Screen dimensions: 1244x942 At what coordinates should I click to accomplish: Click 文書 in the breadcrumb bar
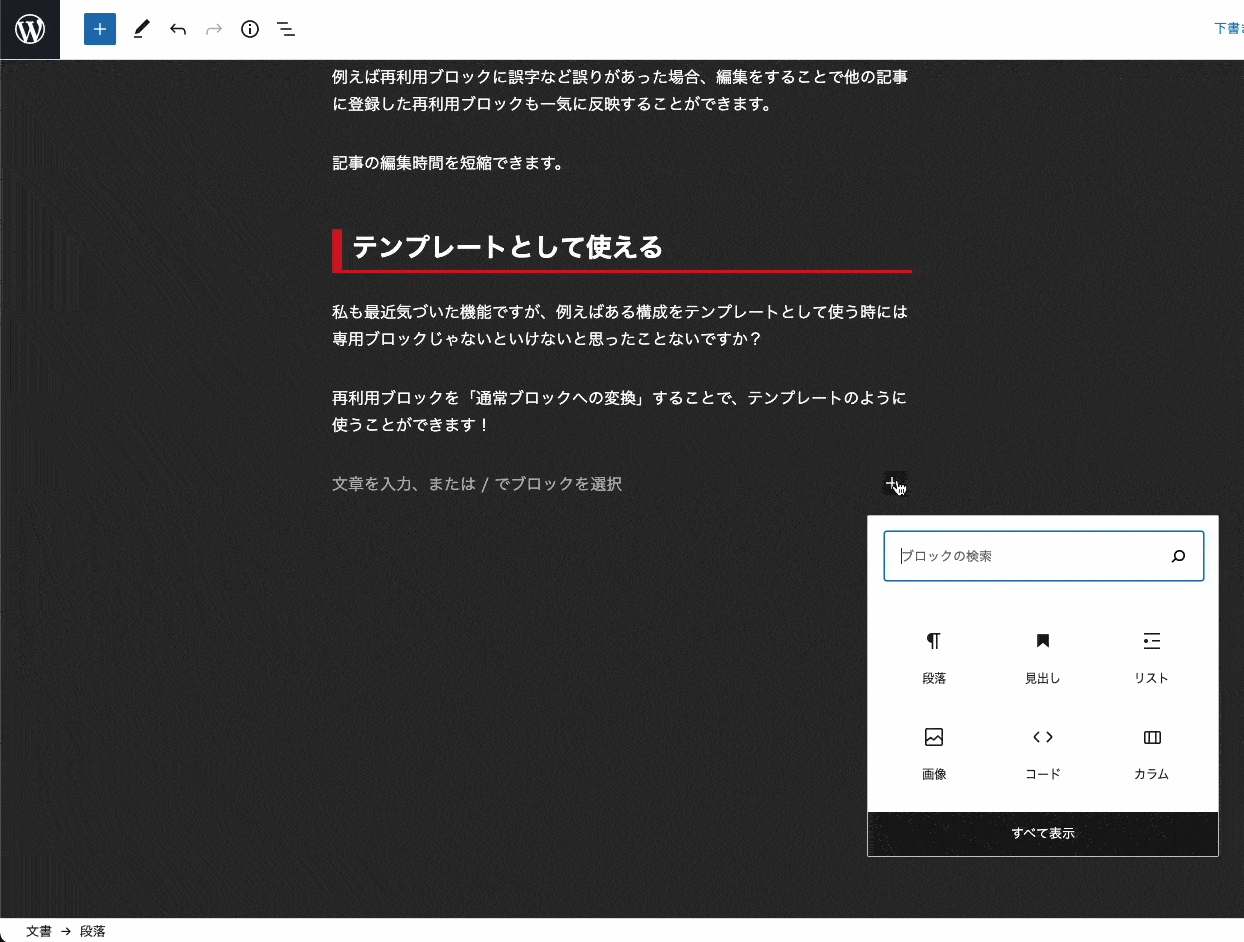click(38, 931)
